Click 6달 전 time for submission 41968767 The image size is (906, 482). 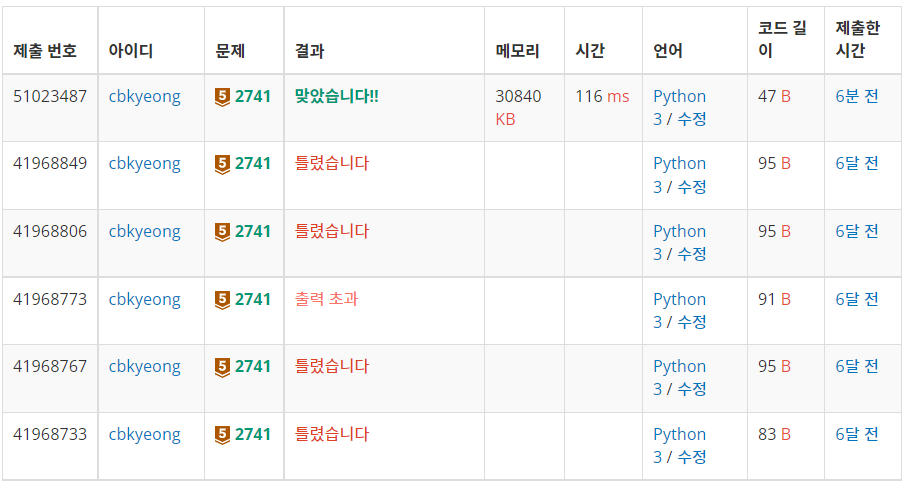(x=857, y=367)
